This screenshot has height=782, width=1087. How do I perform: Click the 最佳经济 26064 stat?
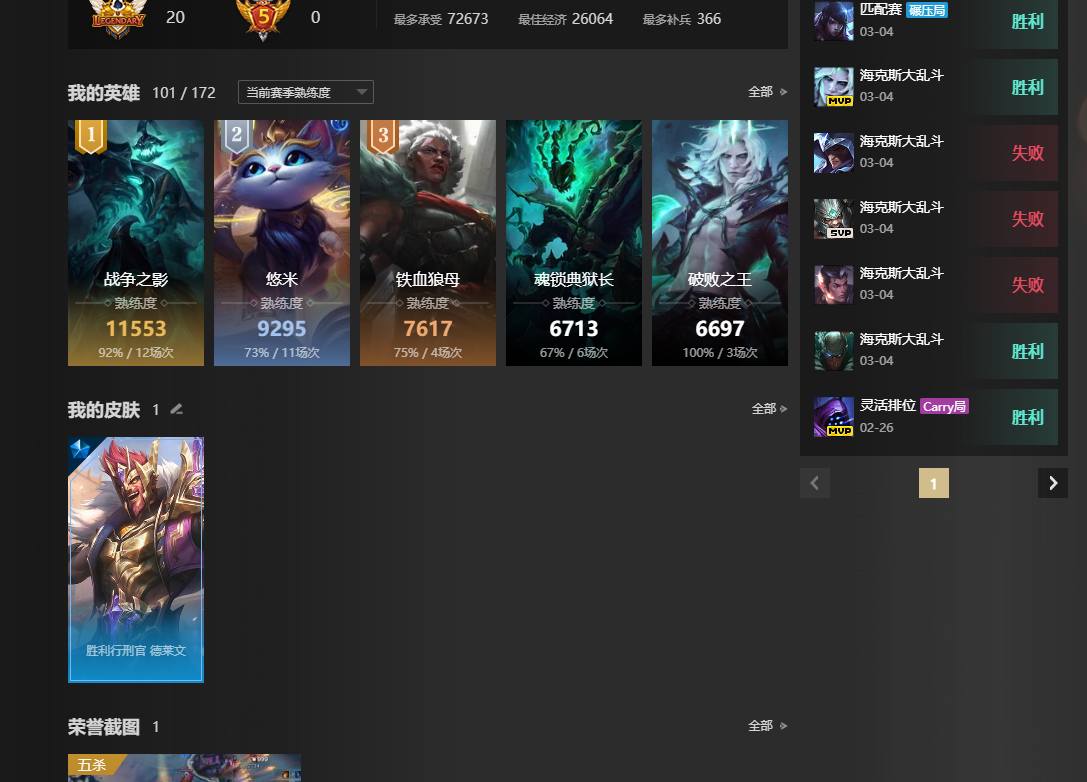(x=566, y=19)
